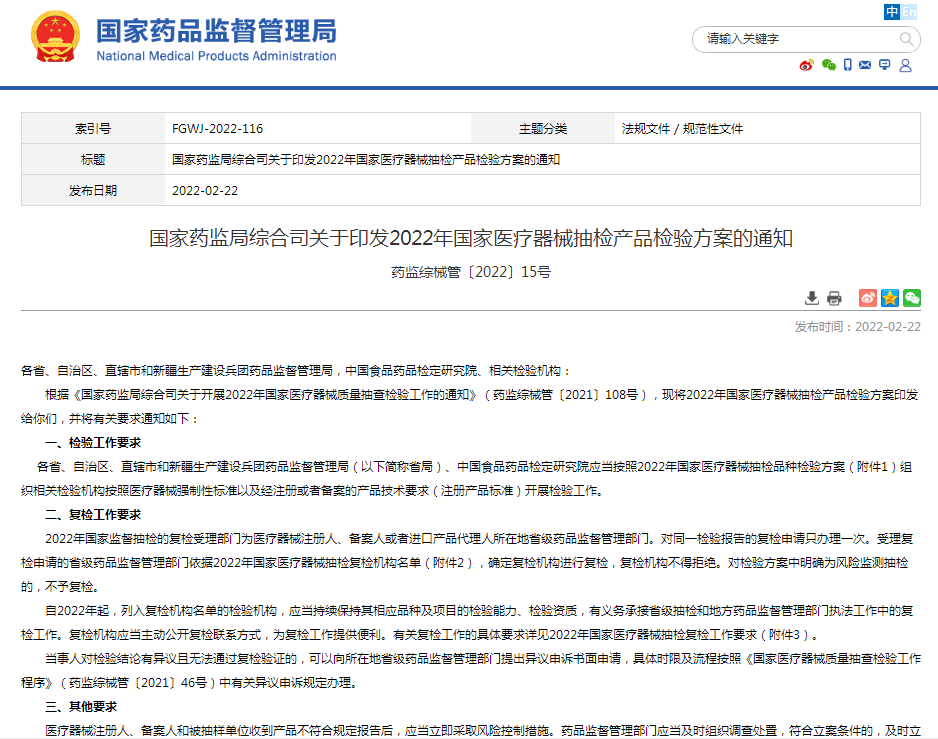The width and height of the screenshot is (938, 739).
Task: Open the Weibo icon under the search bar
Action: click(x=806, y=65)
